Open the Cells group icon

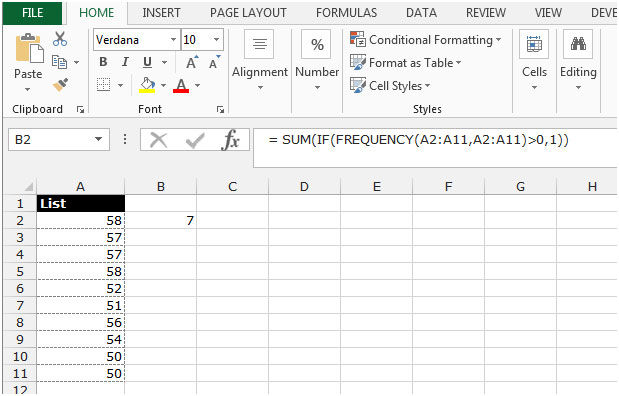[534, 44]
